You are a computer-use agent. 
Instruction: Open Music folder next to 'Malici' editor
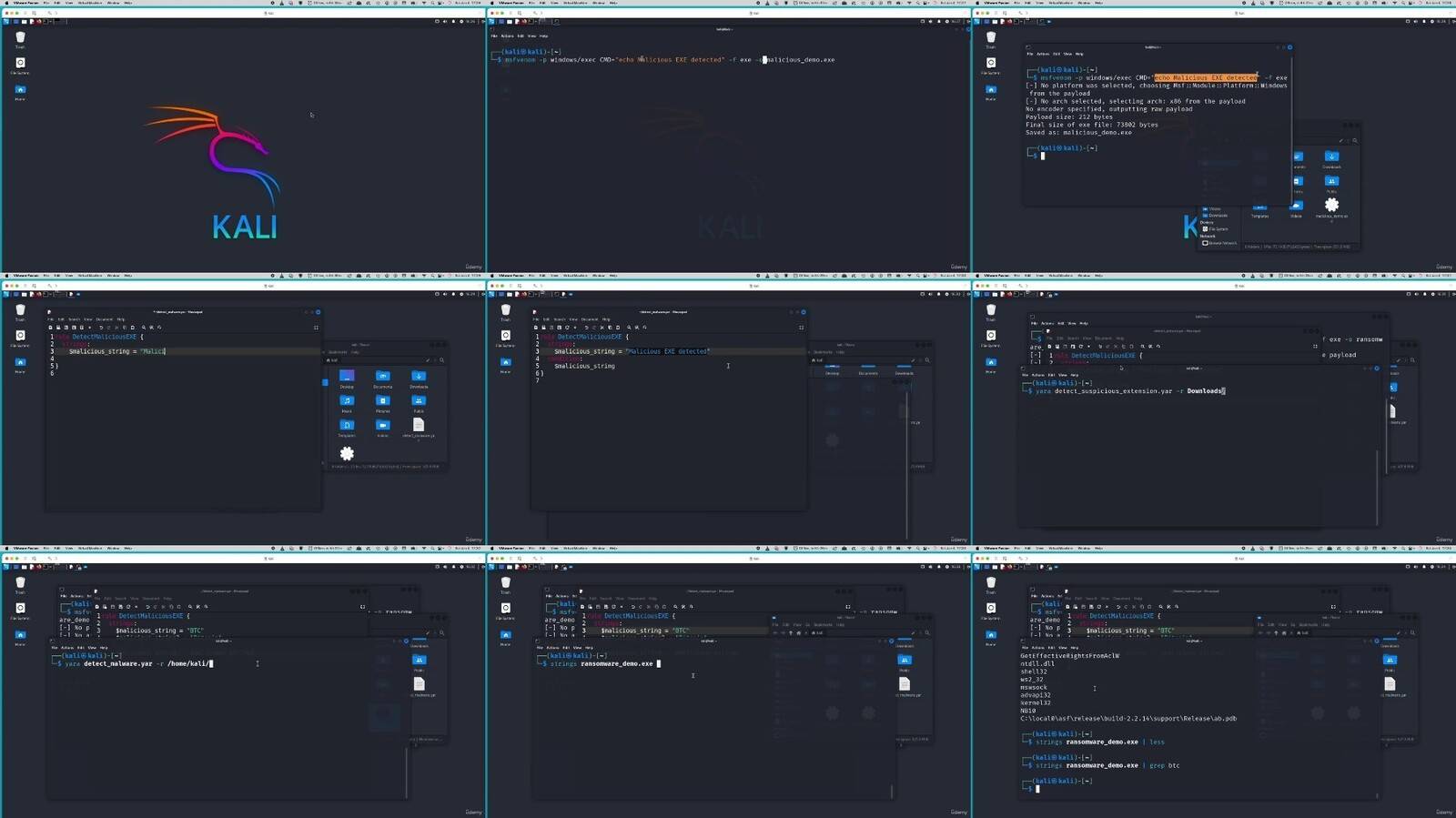click(347, 403)
